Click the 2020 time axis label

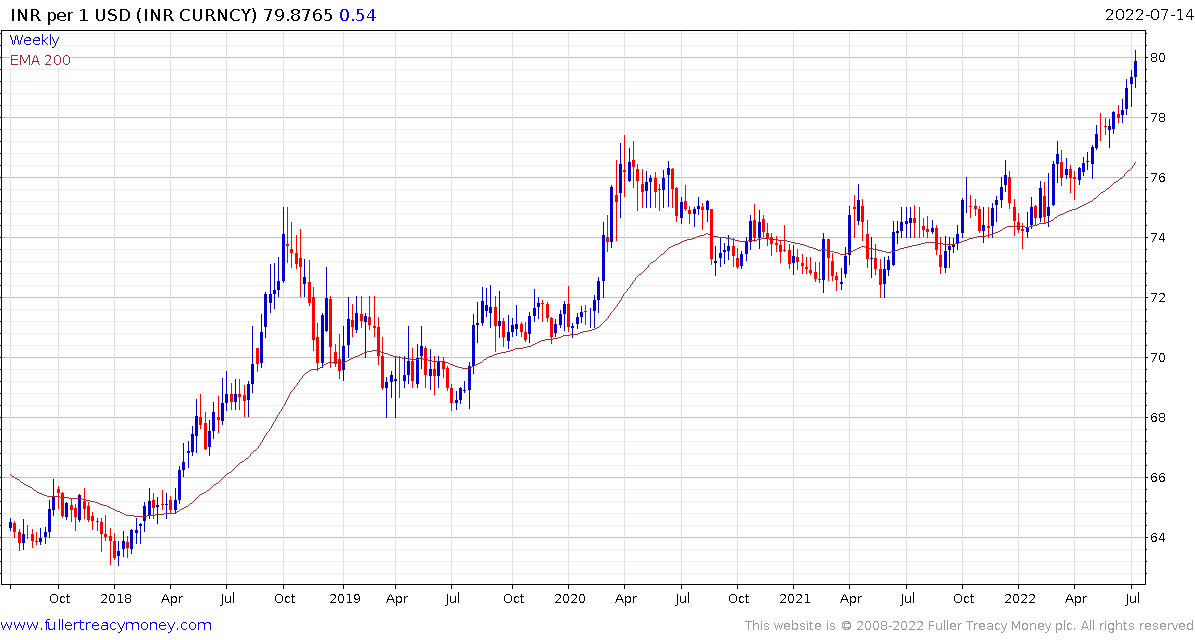(568, 599)
